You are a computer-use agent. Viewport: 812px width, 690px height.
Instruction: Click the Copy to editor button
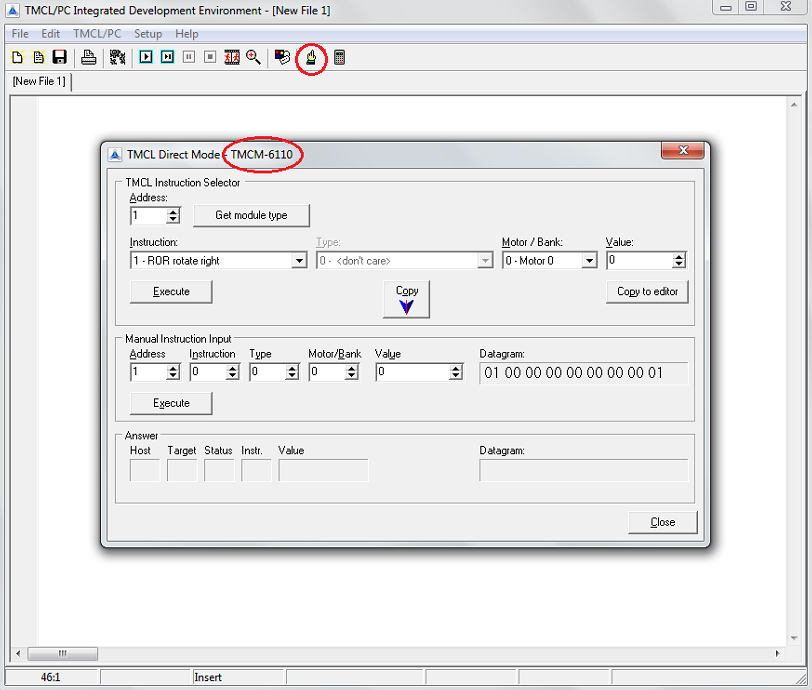click(x=647, y=292)
